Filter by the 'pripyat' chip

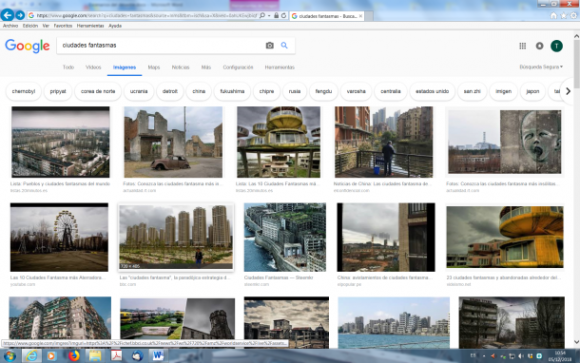[58, 91]
